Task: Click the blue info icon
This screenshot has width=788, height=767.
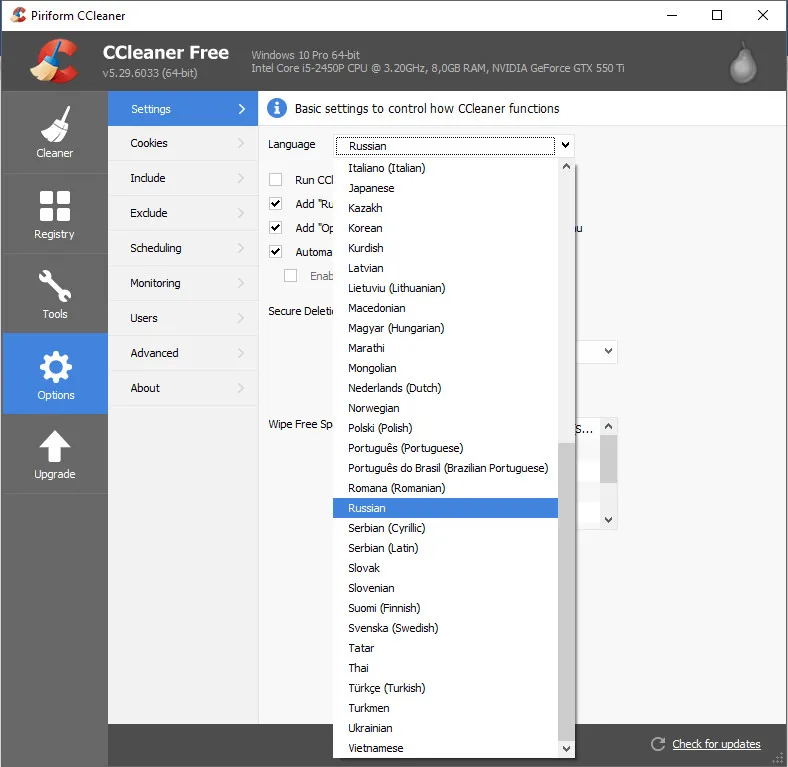Action: [x=276, y=108]
